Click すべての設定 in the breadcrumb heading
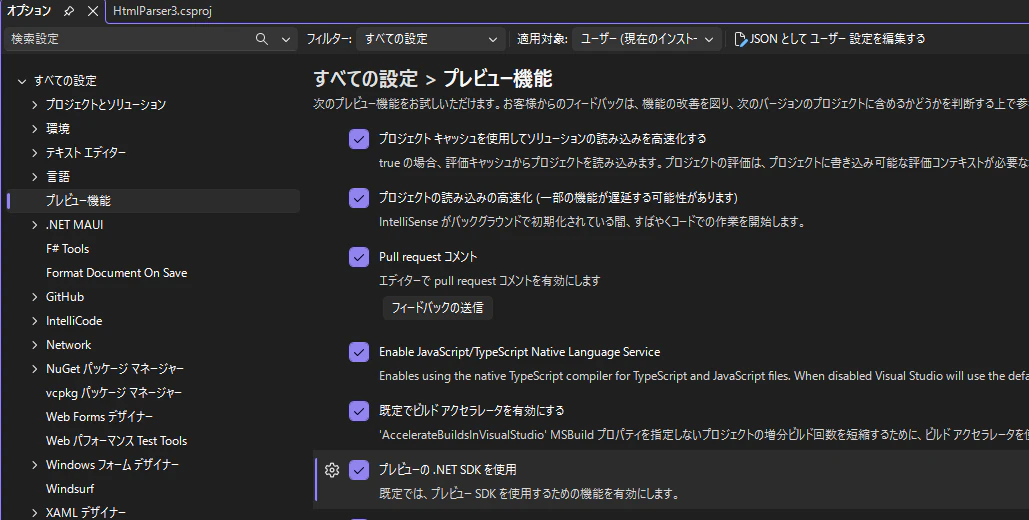1029x520 pixels. click(366, 79)
